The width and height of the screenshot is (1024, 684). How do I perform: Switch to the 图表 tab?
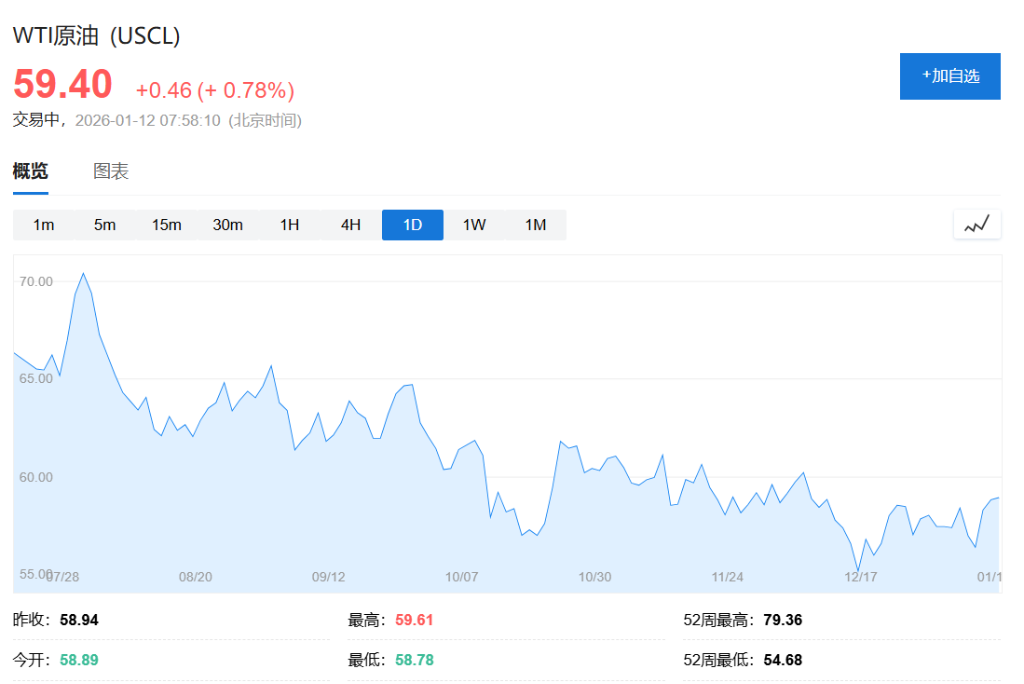(110, 170)
